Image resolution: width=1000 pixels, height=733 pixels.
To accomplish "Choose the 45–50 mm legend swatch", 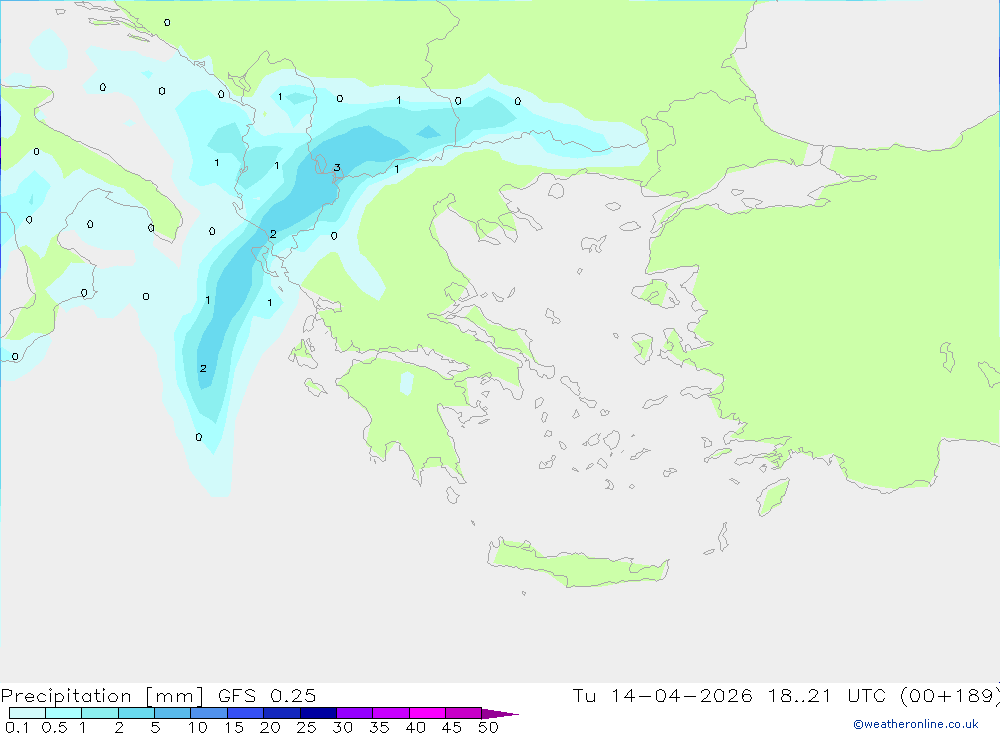I will pos(464,713).
